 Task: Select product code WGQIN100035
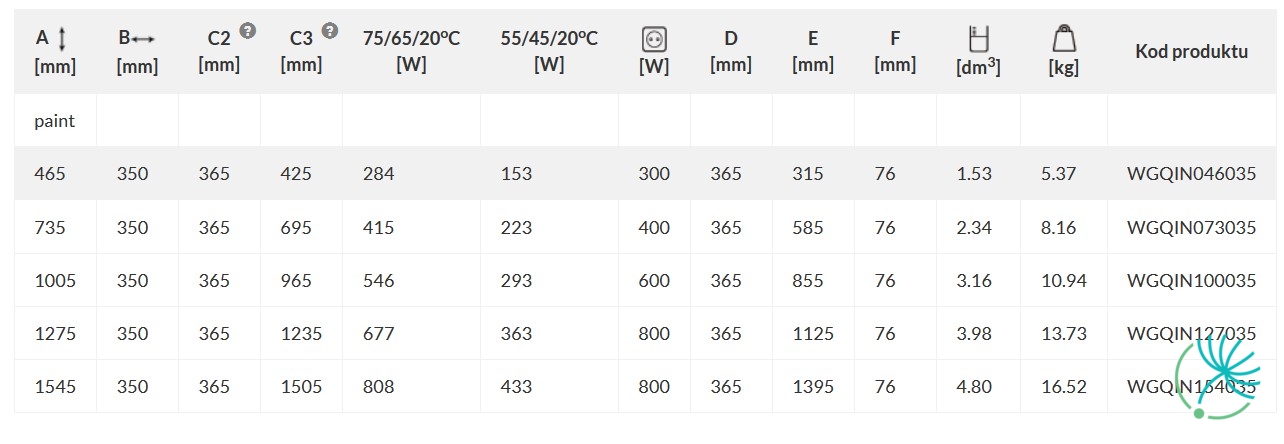pyautogui.click(x=1191, y=280)
